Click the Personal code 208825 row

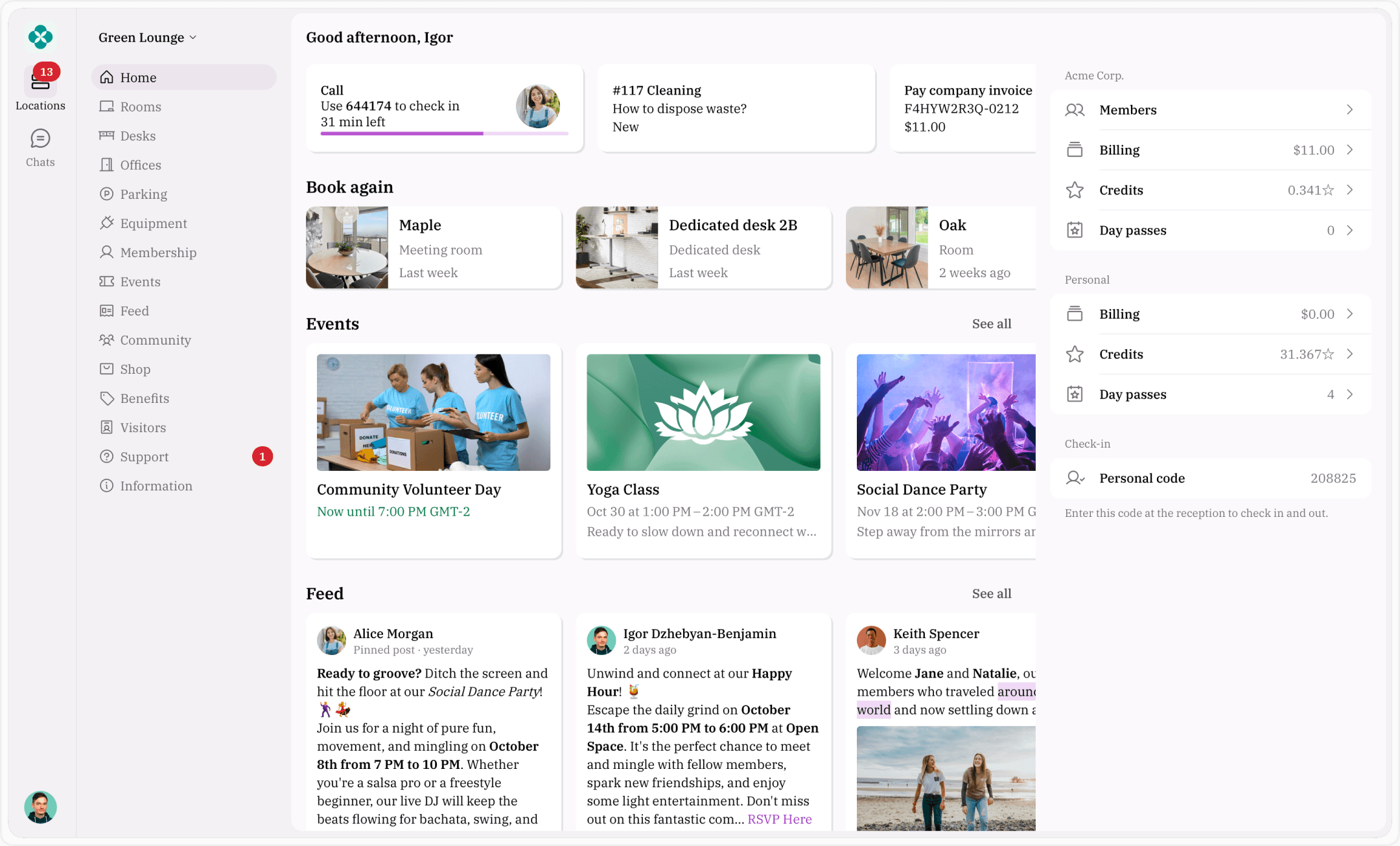coord(1210,478)
